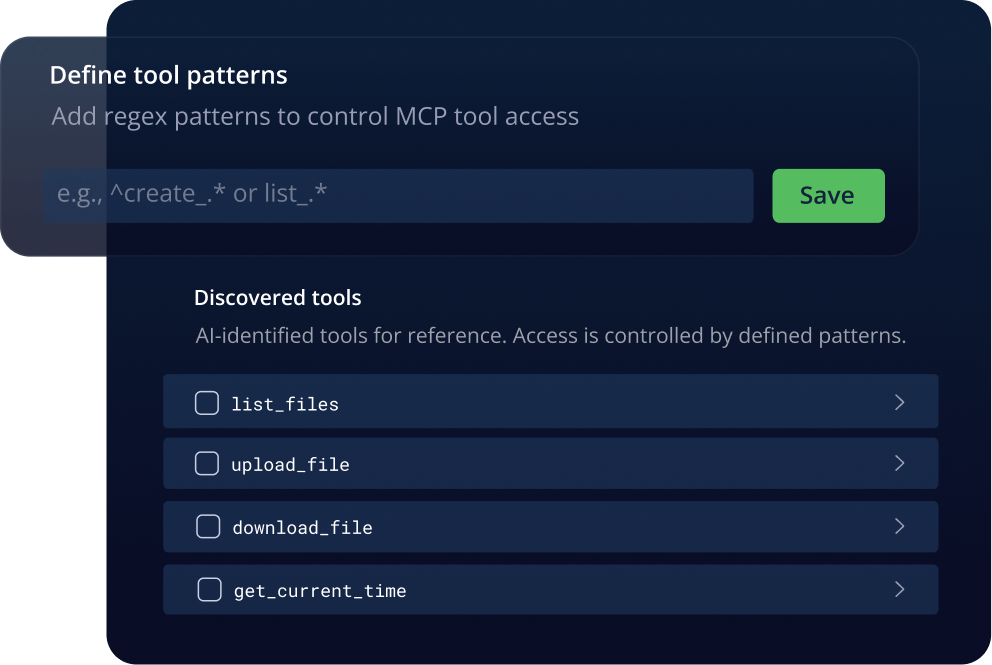The width and height of the screenshot is (992, 665).
Task: Click the chevron icon beside get_current_time
Action: click(899, 590)
